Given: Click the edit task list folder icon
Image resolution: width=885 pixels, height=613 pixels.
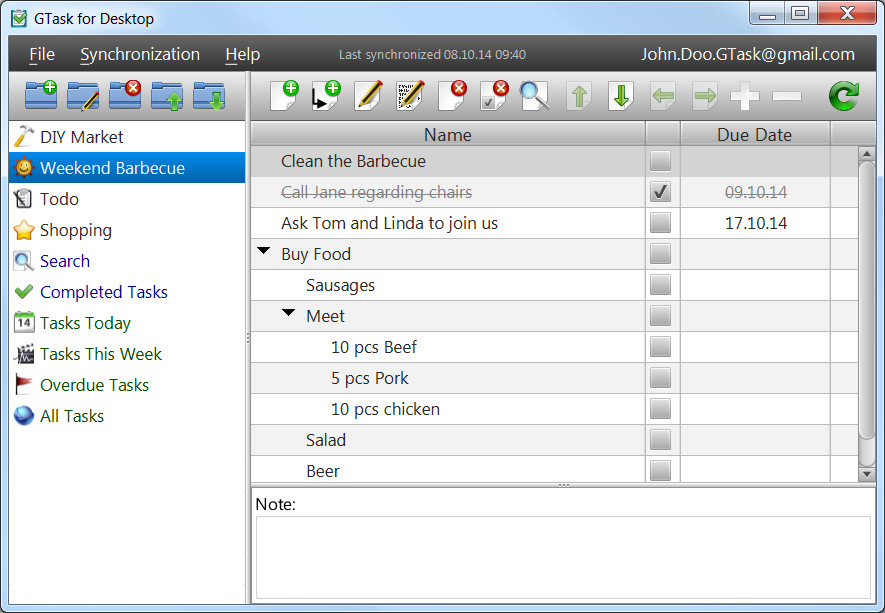Looking at the screenshot, I should pos(83,95).
